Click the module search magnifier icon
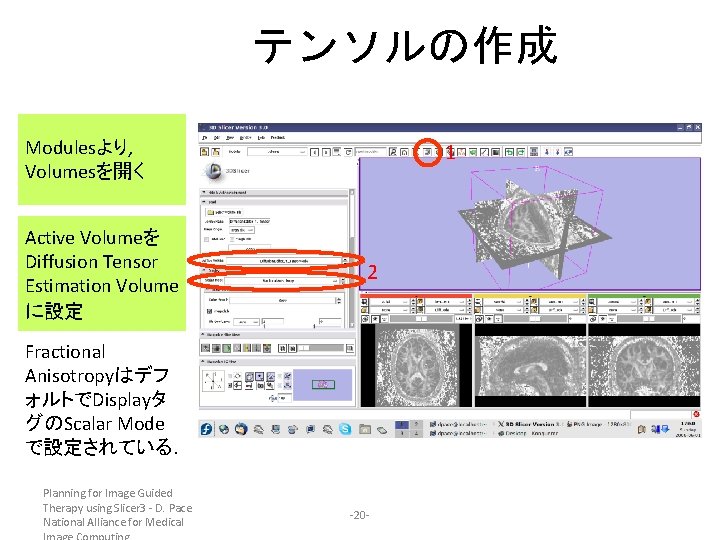The width and height of the screenshot is (720, 540). (x=393, y=152)
